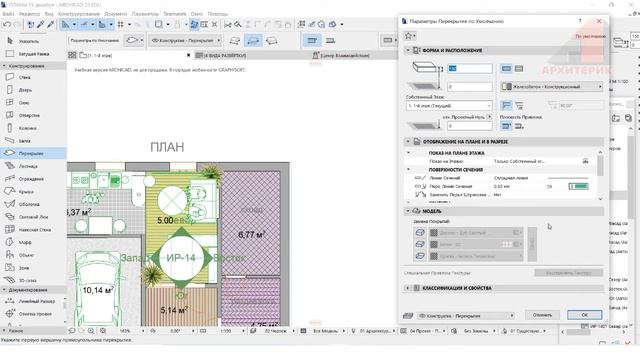Open the Конструирование menu

pyautogui.click(x=79, y=14)
